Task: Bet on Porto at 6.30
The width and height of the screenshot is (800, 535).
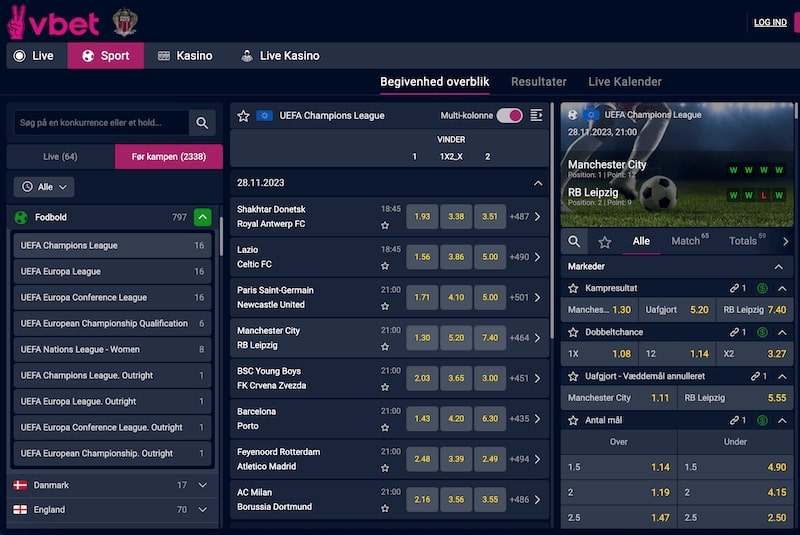Action: [x=490, y=419]
